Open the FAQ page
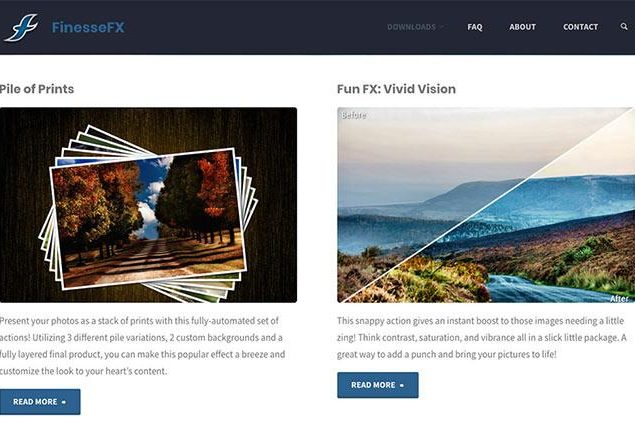Viewport: 635px width, 424px height. point(475,27)
